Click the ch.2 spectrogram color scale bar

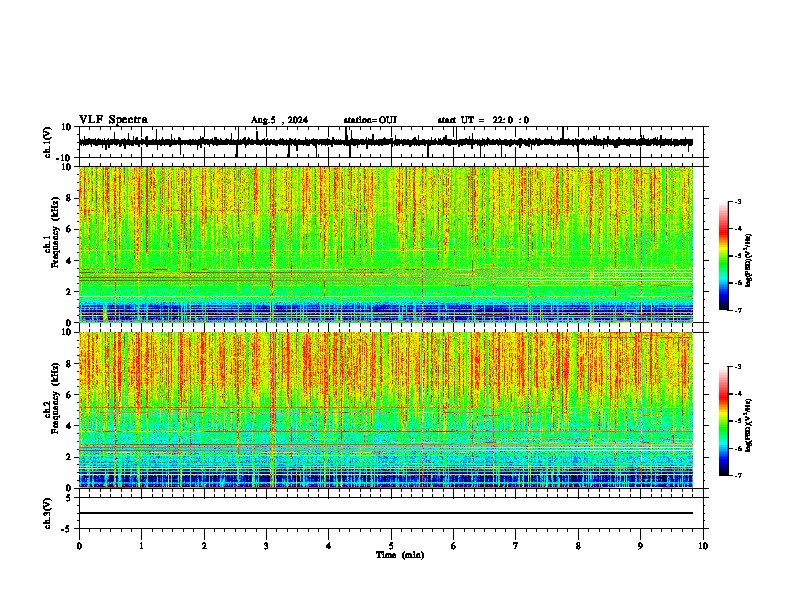(x=724, y=421)
